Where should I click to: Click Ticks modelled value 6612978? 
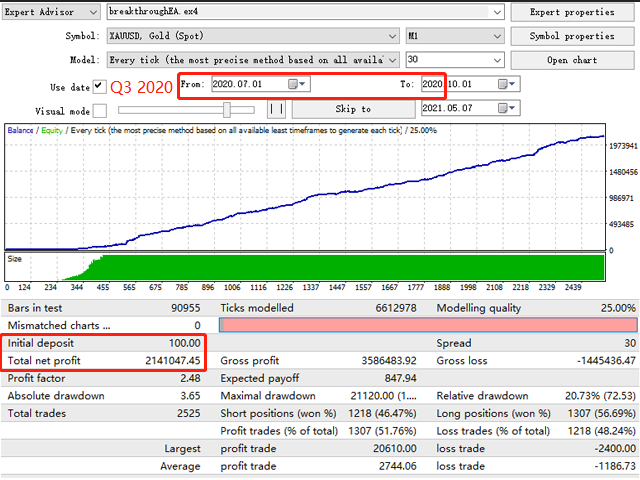click(x=396, y=308)
